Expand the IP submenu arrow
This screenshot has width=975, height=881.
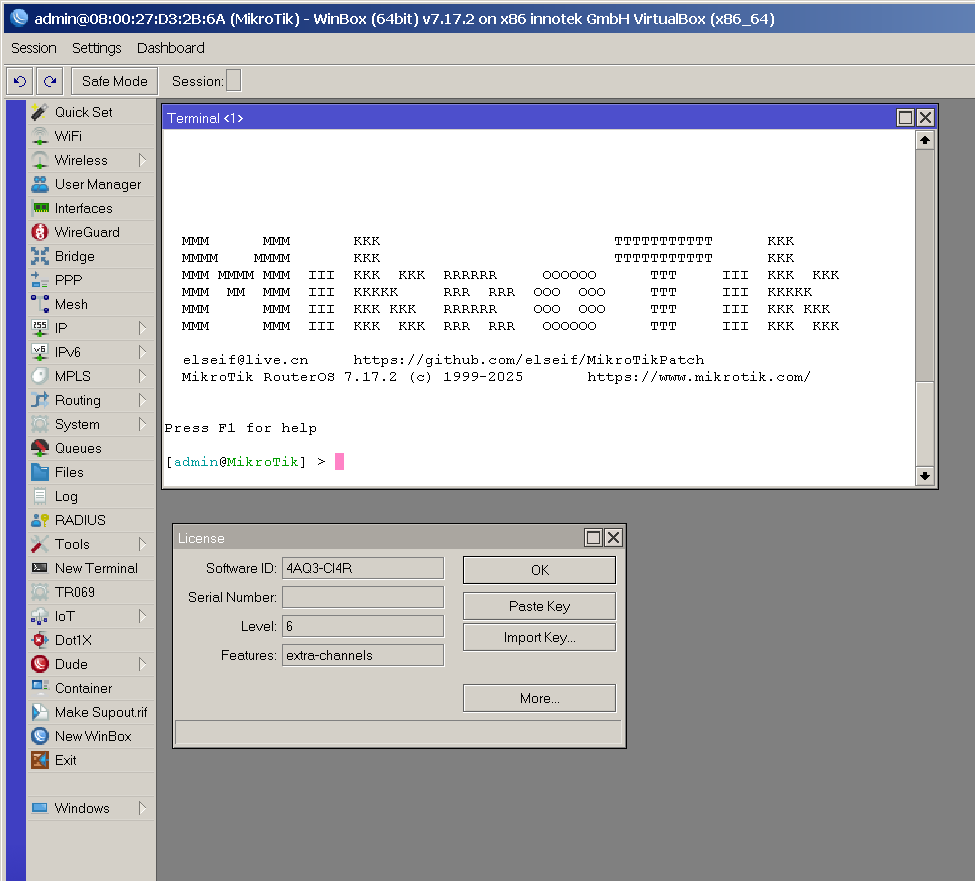coord(142,328)
